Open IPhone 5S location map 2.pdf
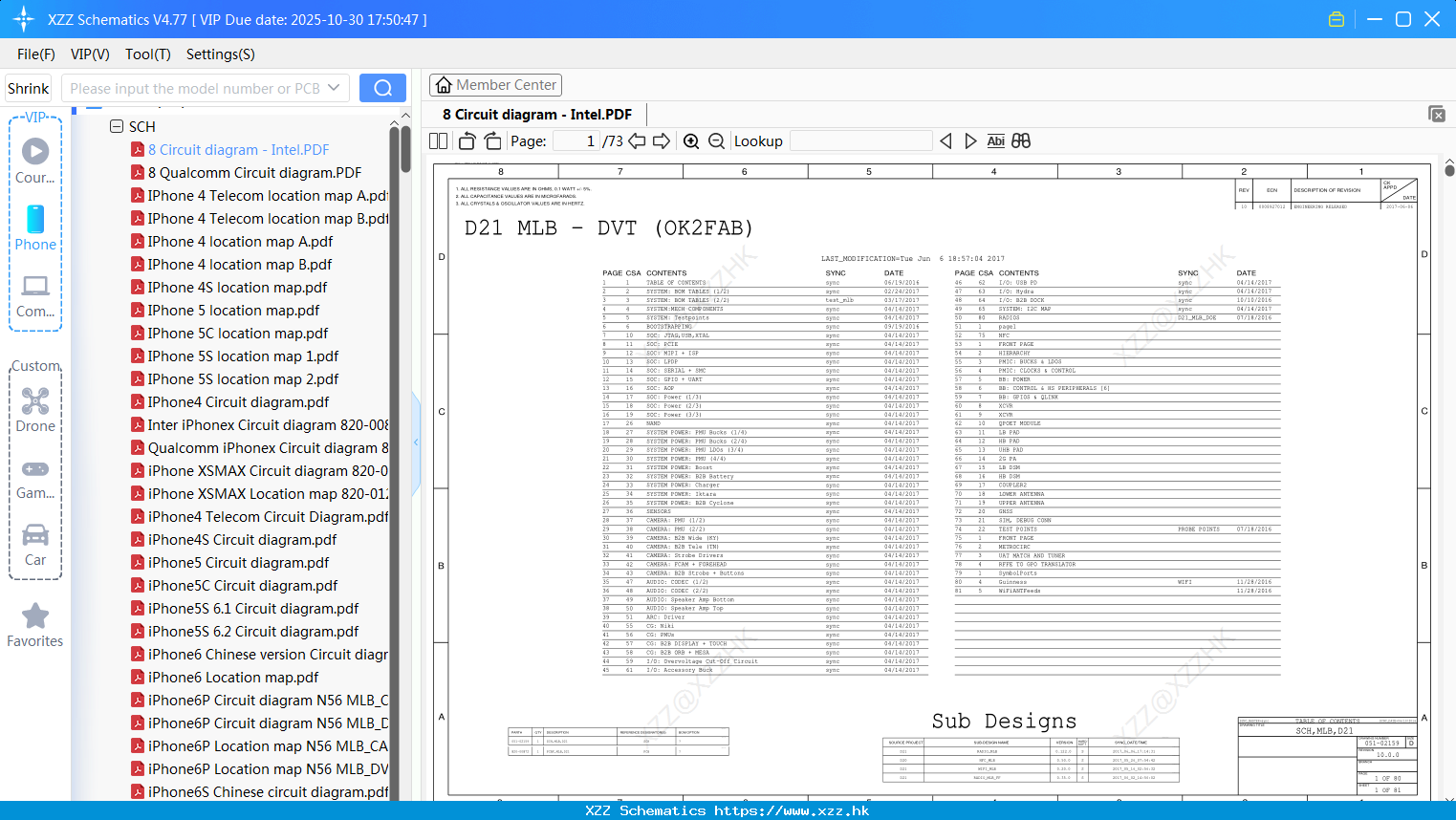The image size is (1456, 820). coord(243,379)
